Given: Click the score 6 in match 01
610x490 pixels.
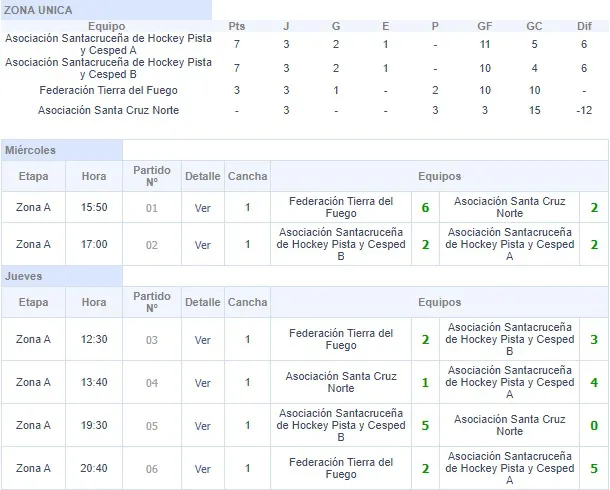Looking at the screenshot, I should coord(425,207).
